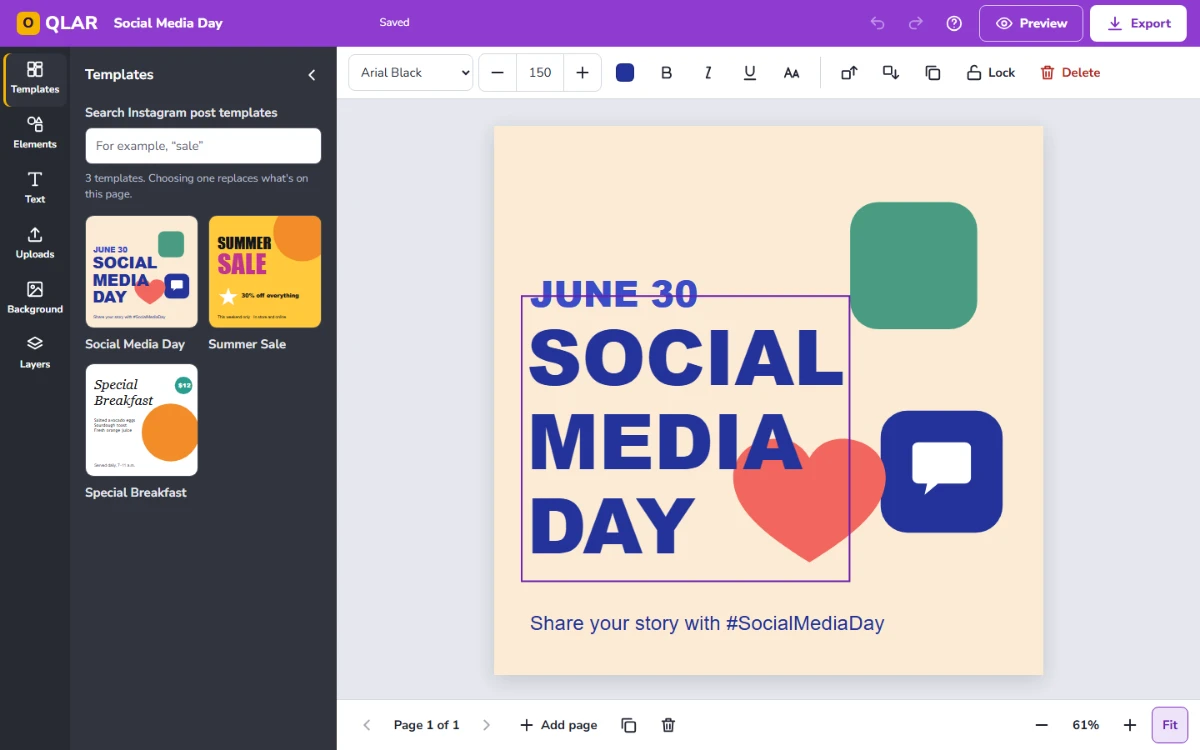
Task: Click the Add page button
Action: [559, 725]
